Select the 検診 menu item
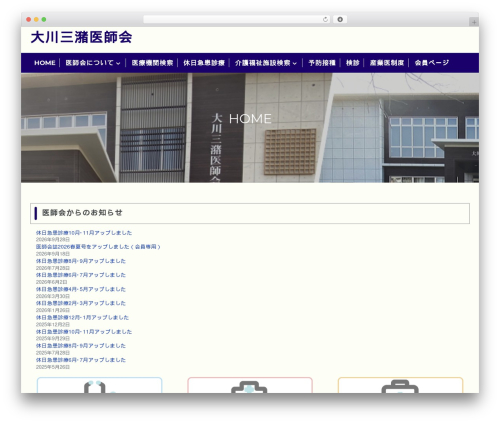Image resolution: width=500 pixels, height=423 pixels. 353,63
